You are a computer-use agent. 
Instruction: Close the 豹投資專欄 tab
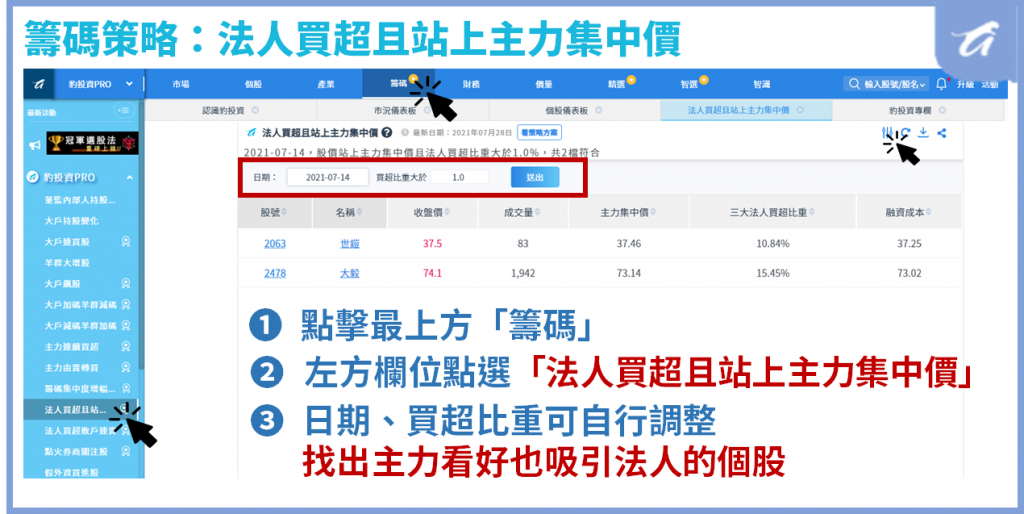(x=942, y=110)
